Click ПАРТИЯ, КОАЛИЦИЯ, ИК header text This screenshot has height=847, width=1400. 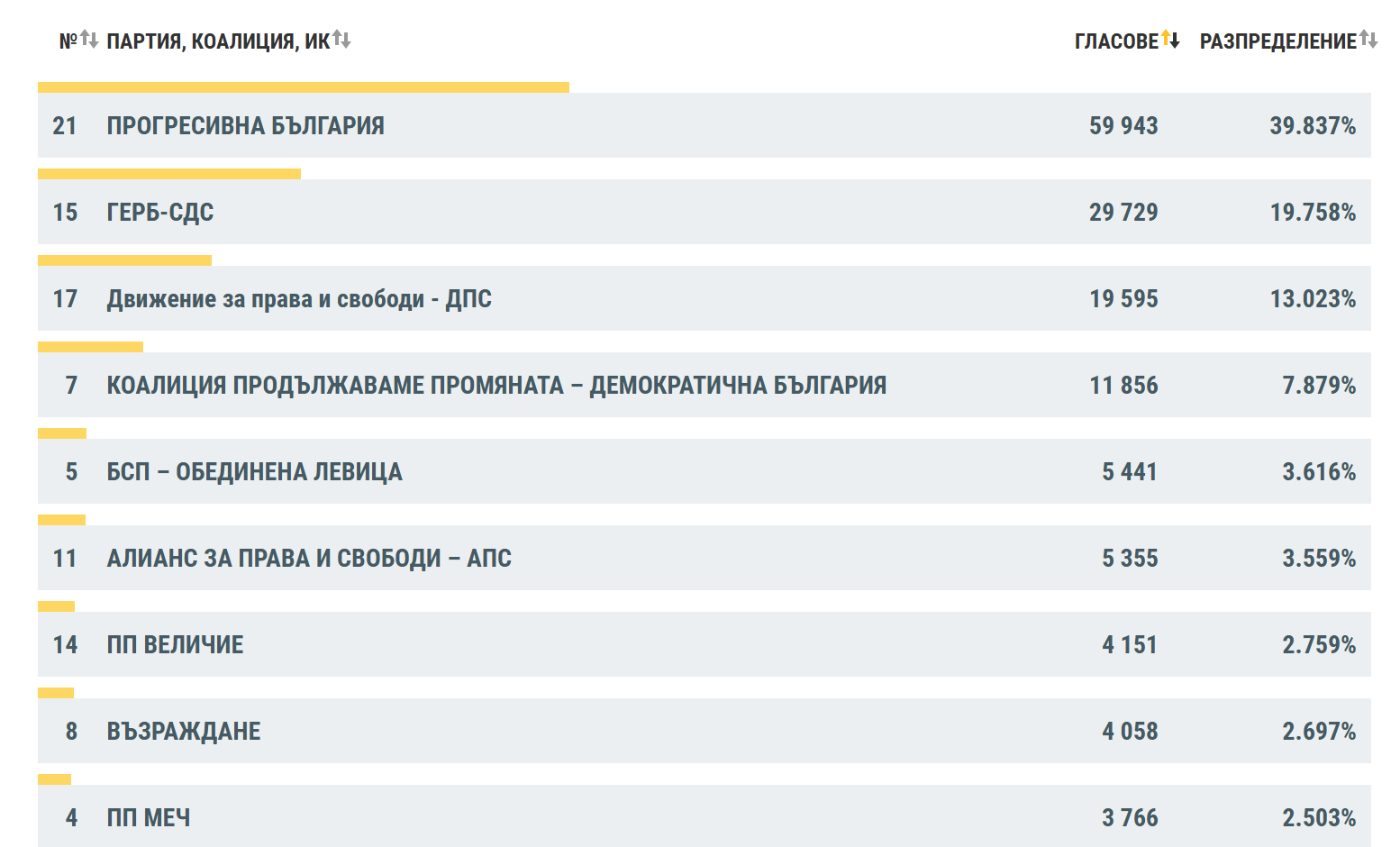[x=218, y=41]
